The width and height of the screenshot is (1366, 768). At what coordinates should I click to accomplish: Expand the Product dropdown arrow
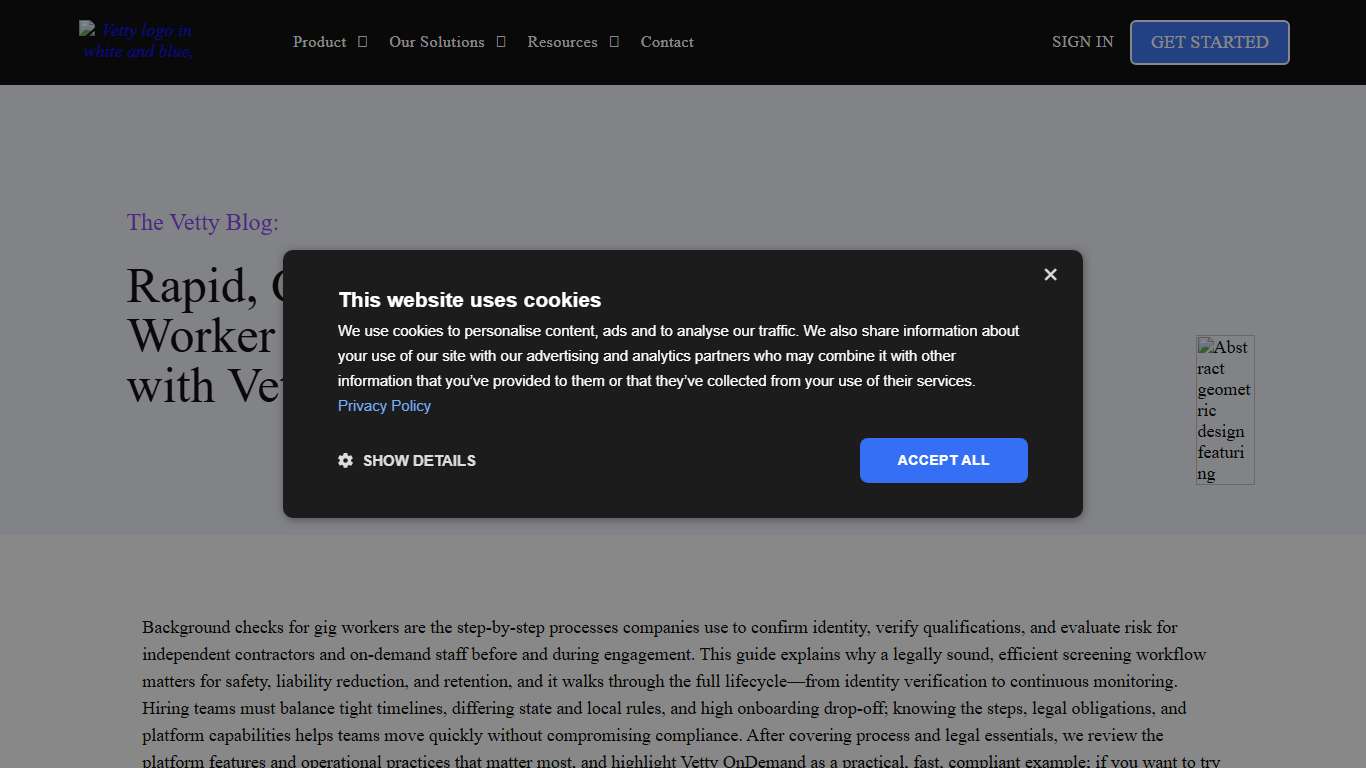coord(362,42)
